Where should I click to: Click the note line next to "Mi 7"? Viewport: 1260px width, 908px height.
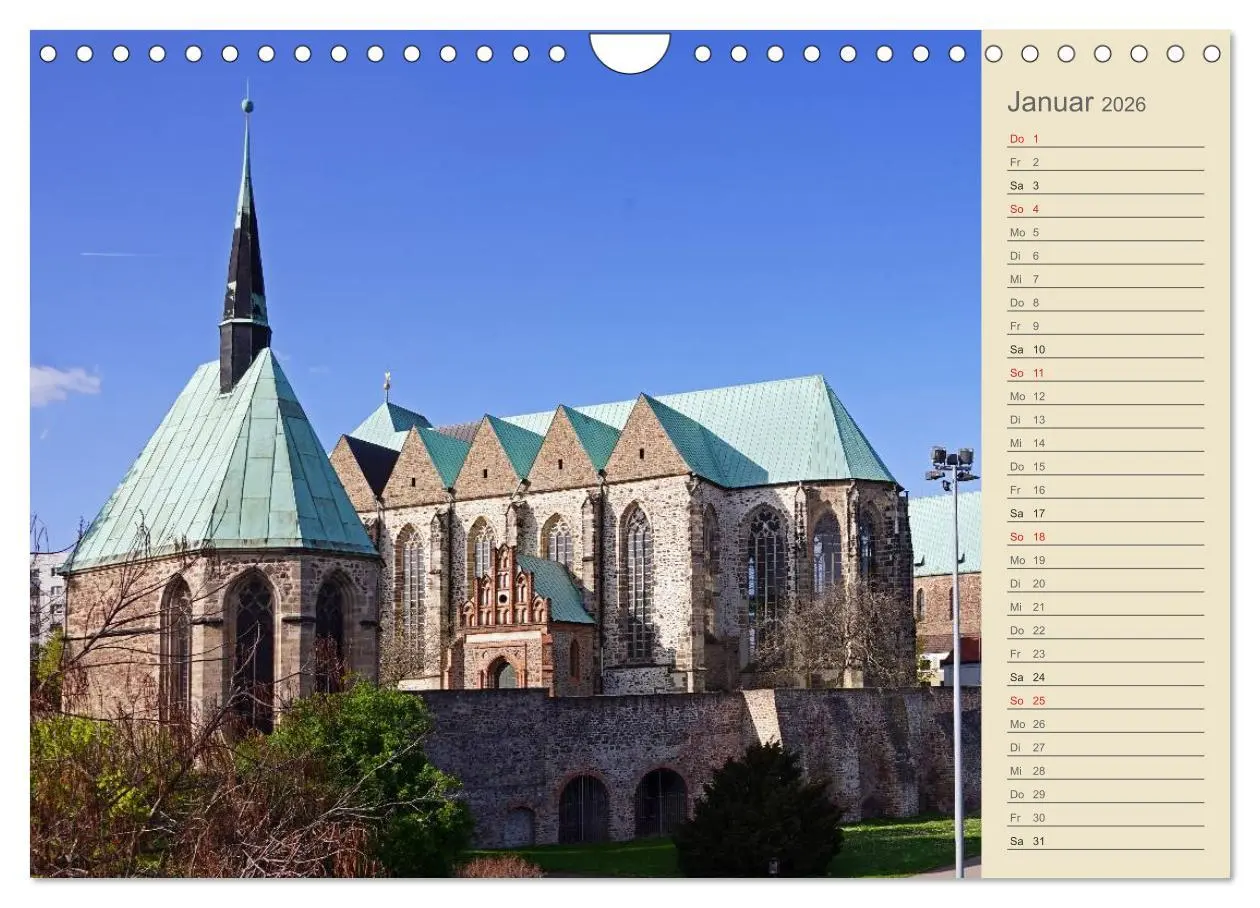pyautogui.click(x=1130, y=277)
